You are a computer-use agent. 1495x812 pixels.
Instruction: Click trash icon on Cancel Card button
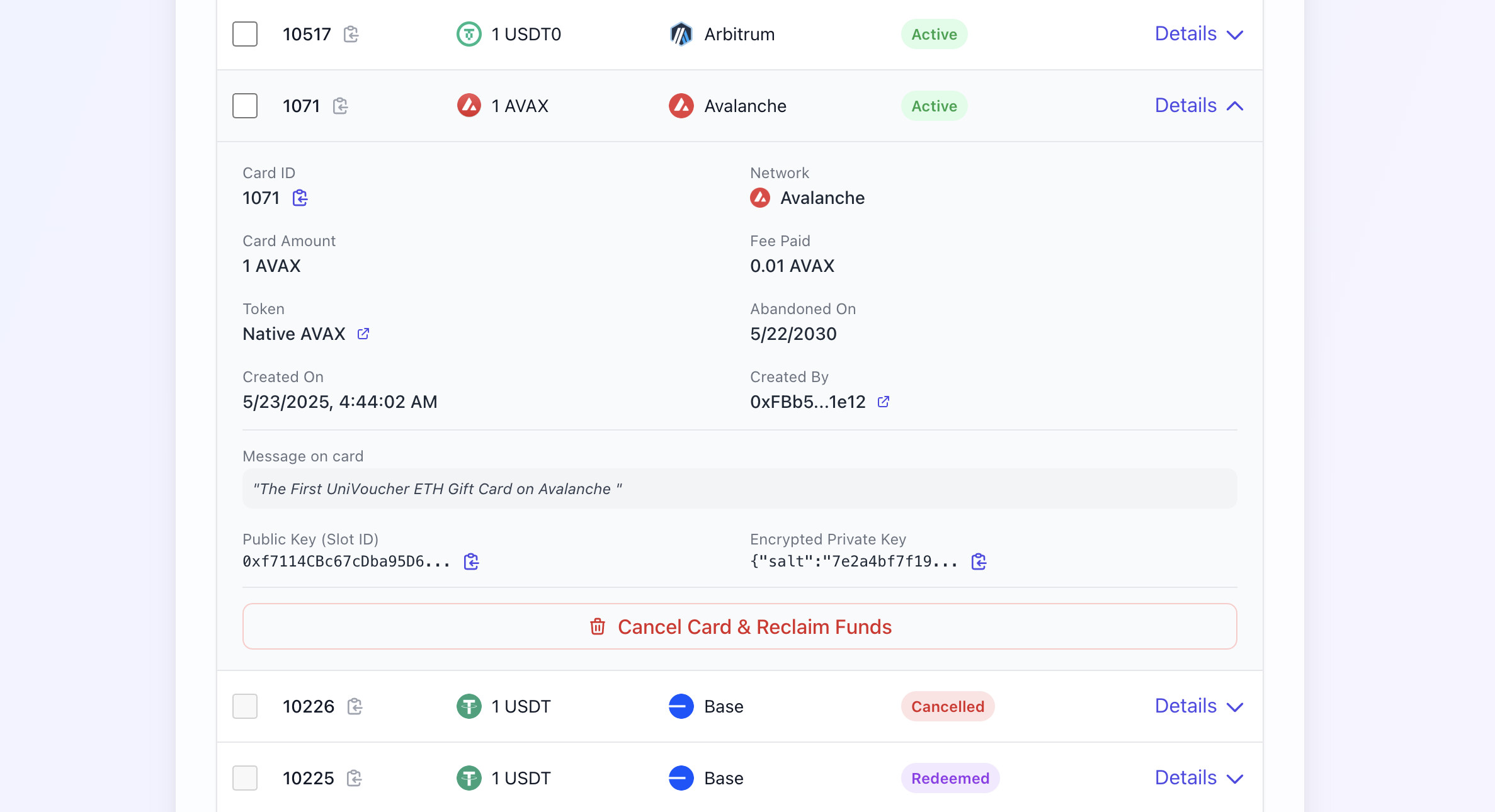pyautogui.click(x=598, y=626)
